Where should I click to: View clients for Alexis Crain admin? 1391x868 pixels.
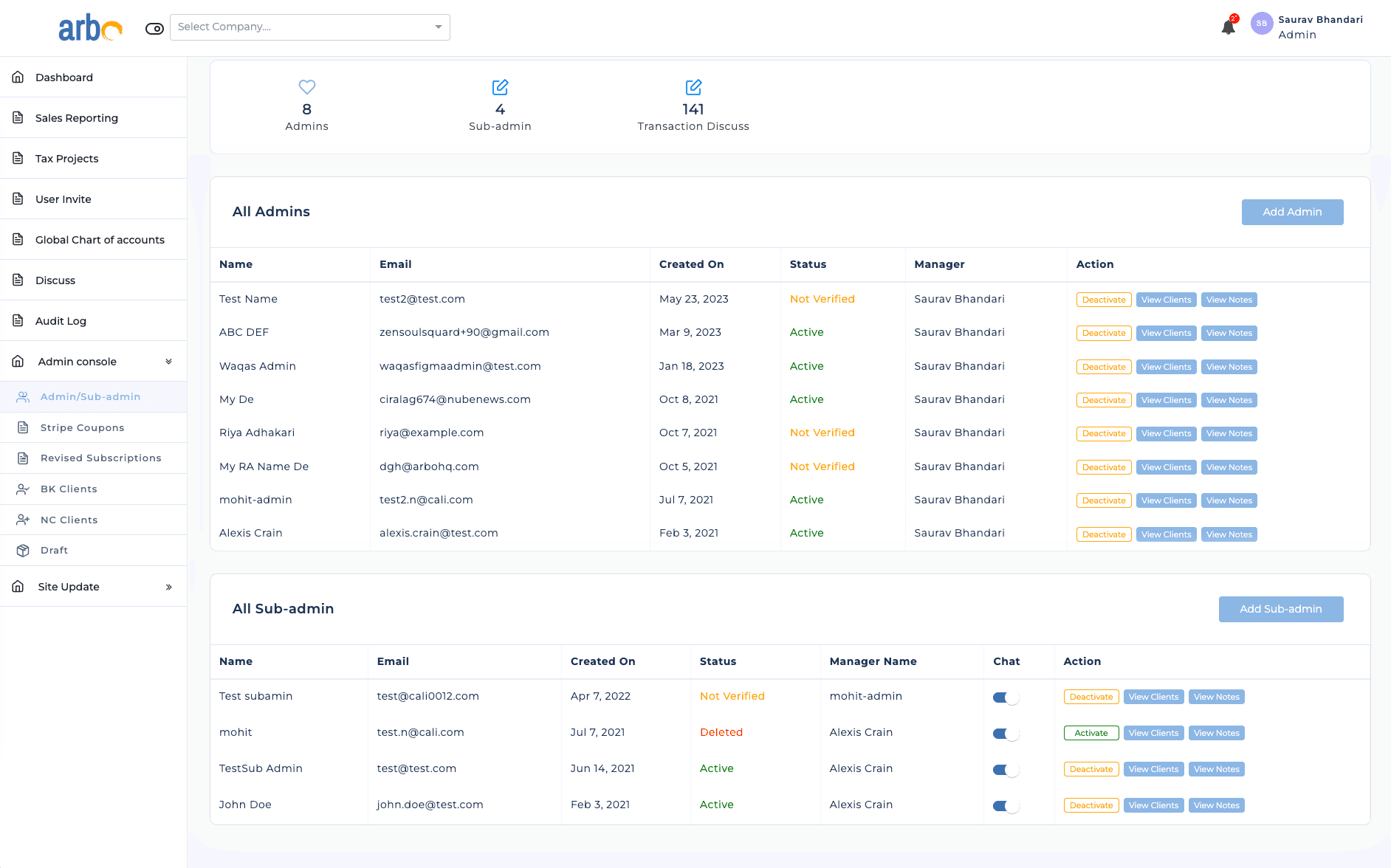click(x=1166, y=534)
